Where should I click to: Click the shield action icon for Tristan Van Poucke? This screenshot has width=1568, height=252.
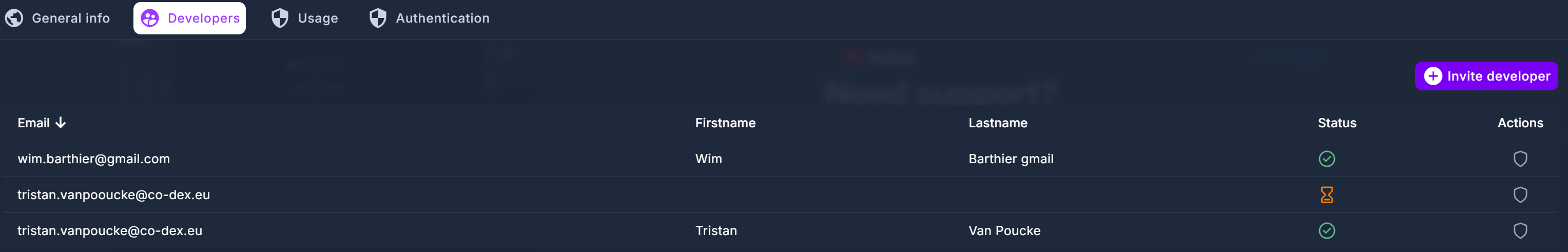(1520, 230)
